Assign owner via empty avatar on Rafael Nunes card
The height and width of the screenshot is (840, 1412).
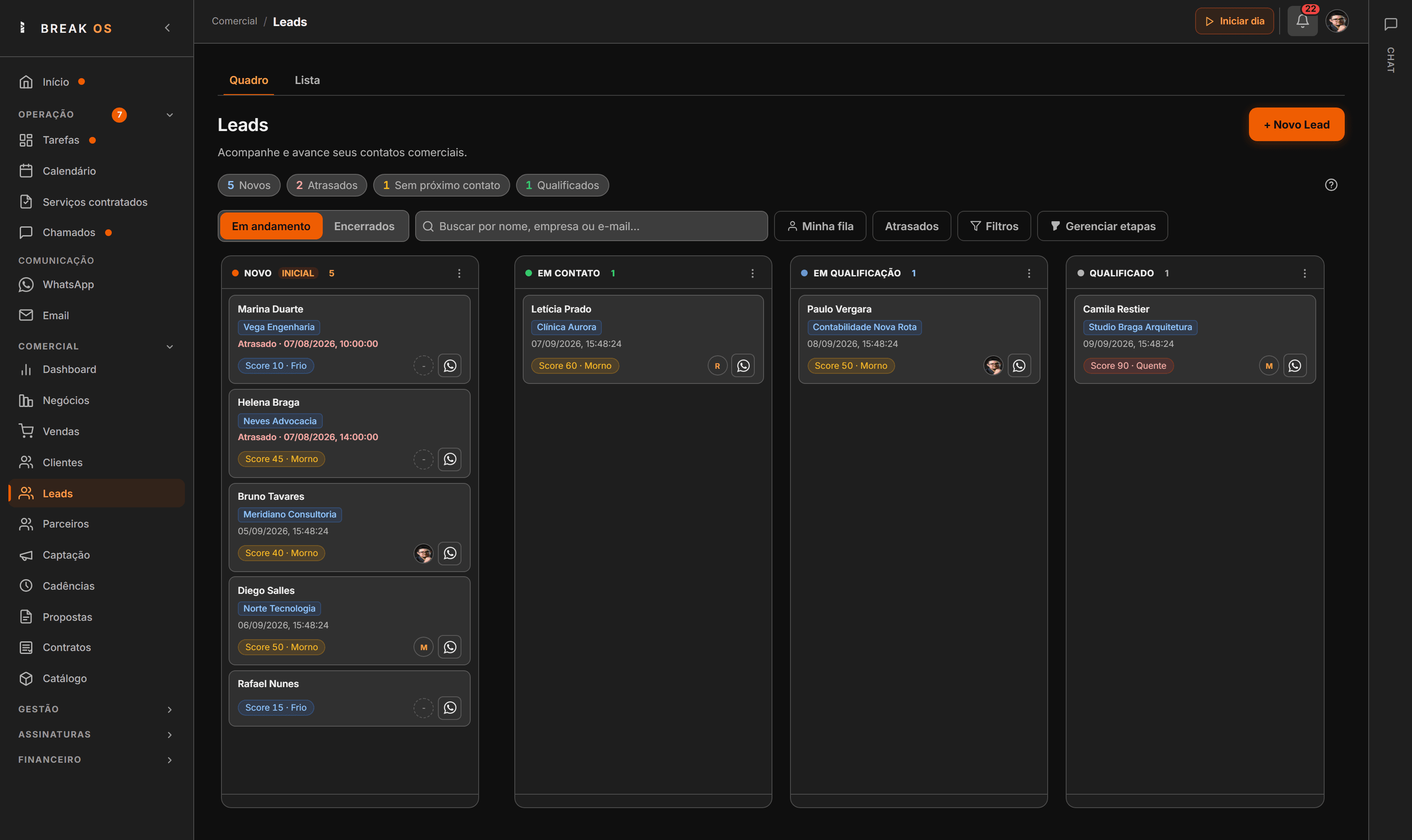[x=423, y=708]
